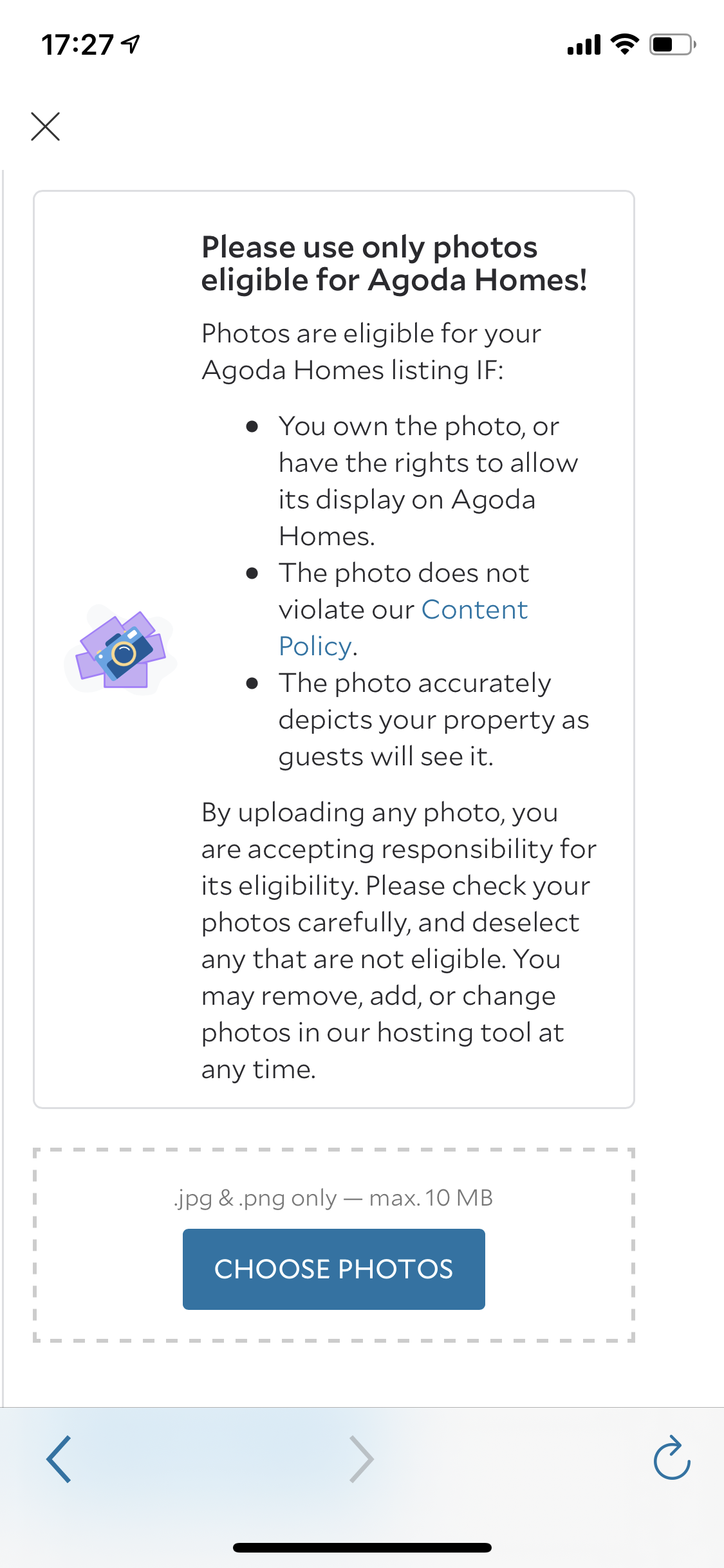Viewport: 724px width, 1568px height.
Task: Tap the Wi-Fi status icon
Action: [624, 44]
